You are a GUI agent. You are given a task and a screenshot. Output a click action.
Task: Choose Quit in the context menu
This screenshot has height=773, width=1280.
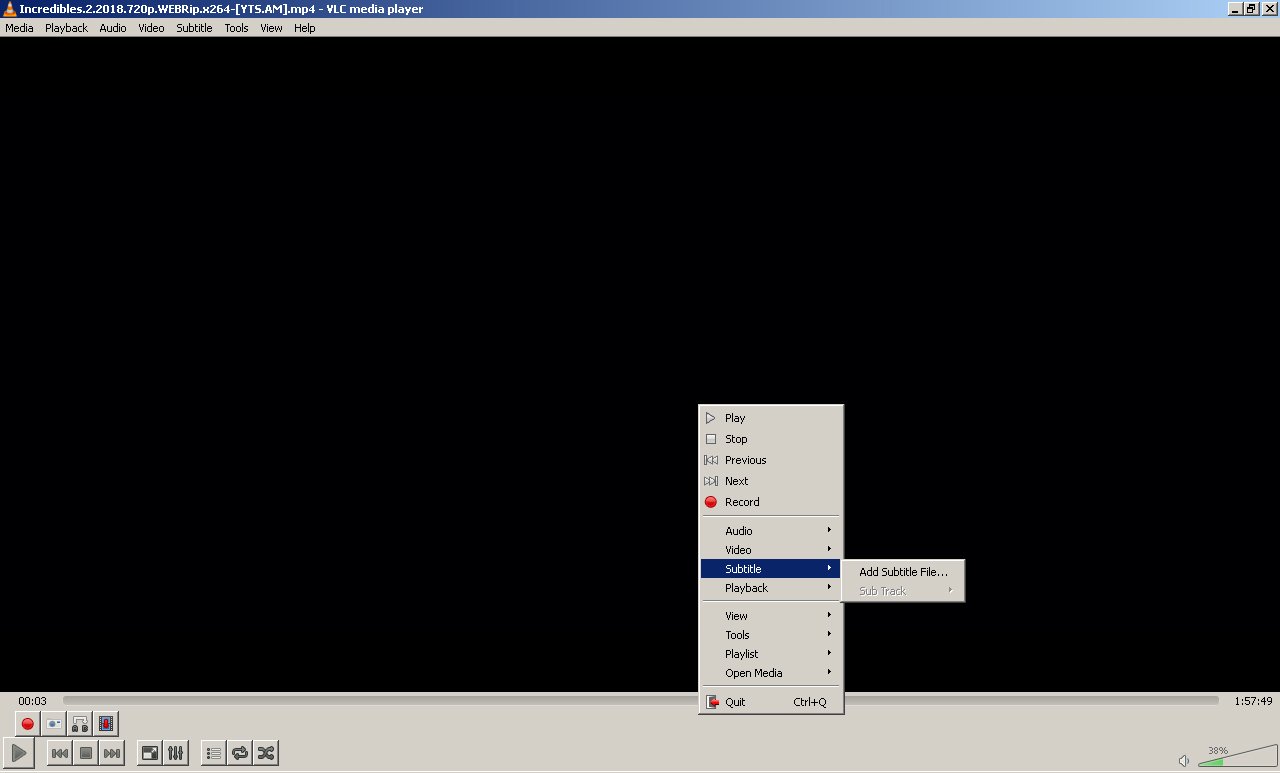click(x=770, y=702)
